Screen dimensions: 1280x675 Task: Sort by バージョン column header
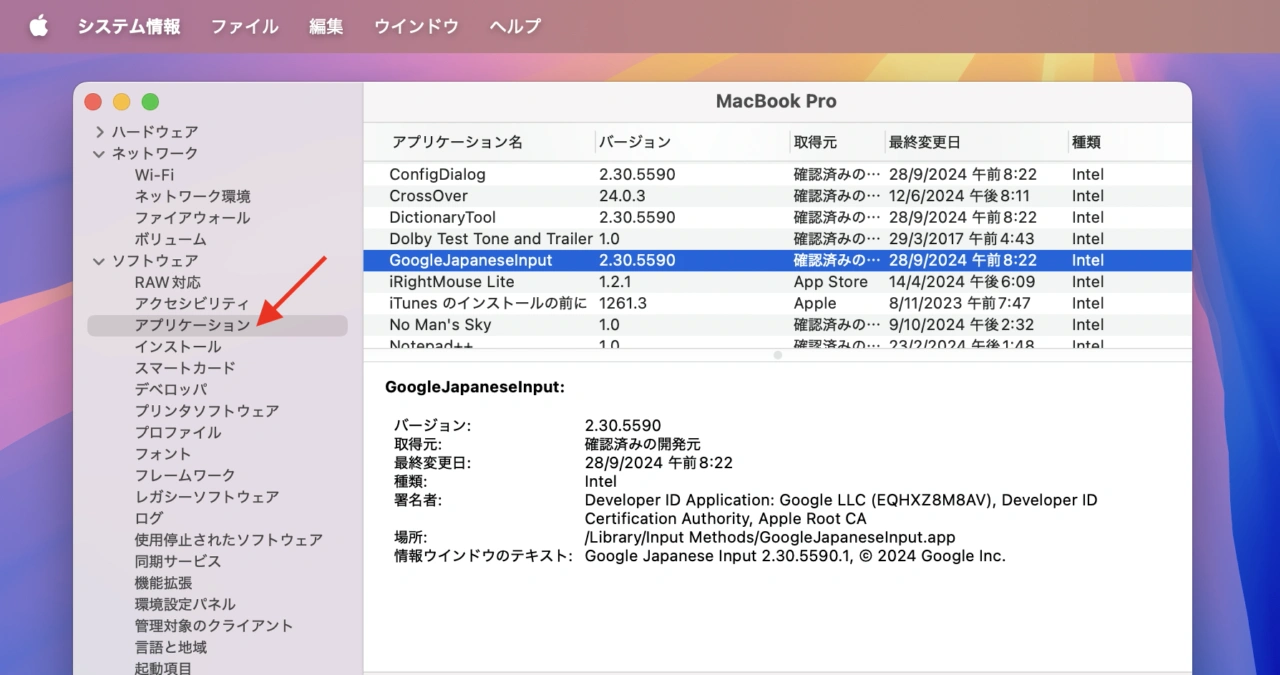click(635, 142)
